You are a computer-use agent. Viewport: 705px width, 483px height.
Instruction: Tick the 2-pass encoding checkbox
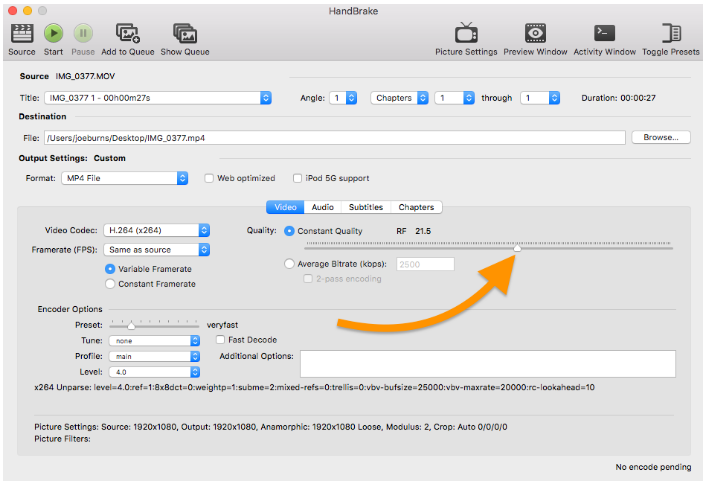[x=308, y=279]
